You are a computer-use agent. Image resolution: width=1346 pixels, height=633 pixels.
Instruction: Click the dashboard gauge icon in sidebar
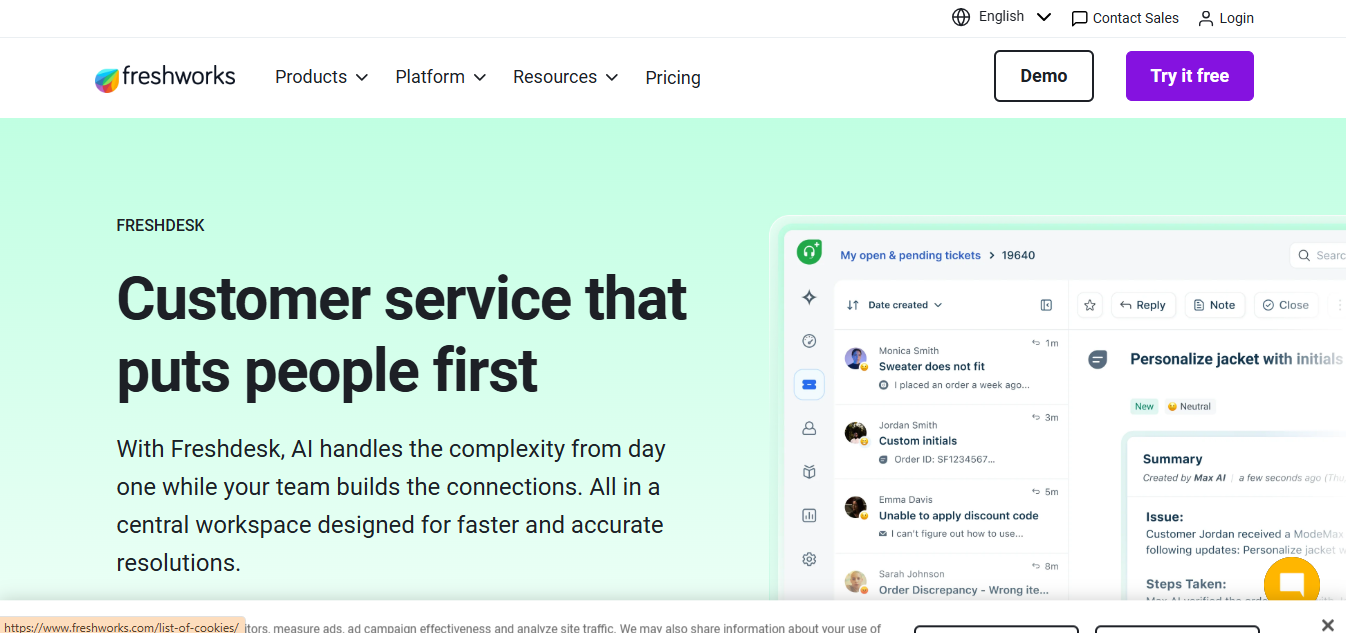pos(810,341)
